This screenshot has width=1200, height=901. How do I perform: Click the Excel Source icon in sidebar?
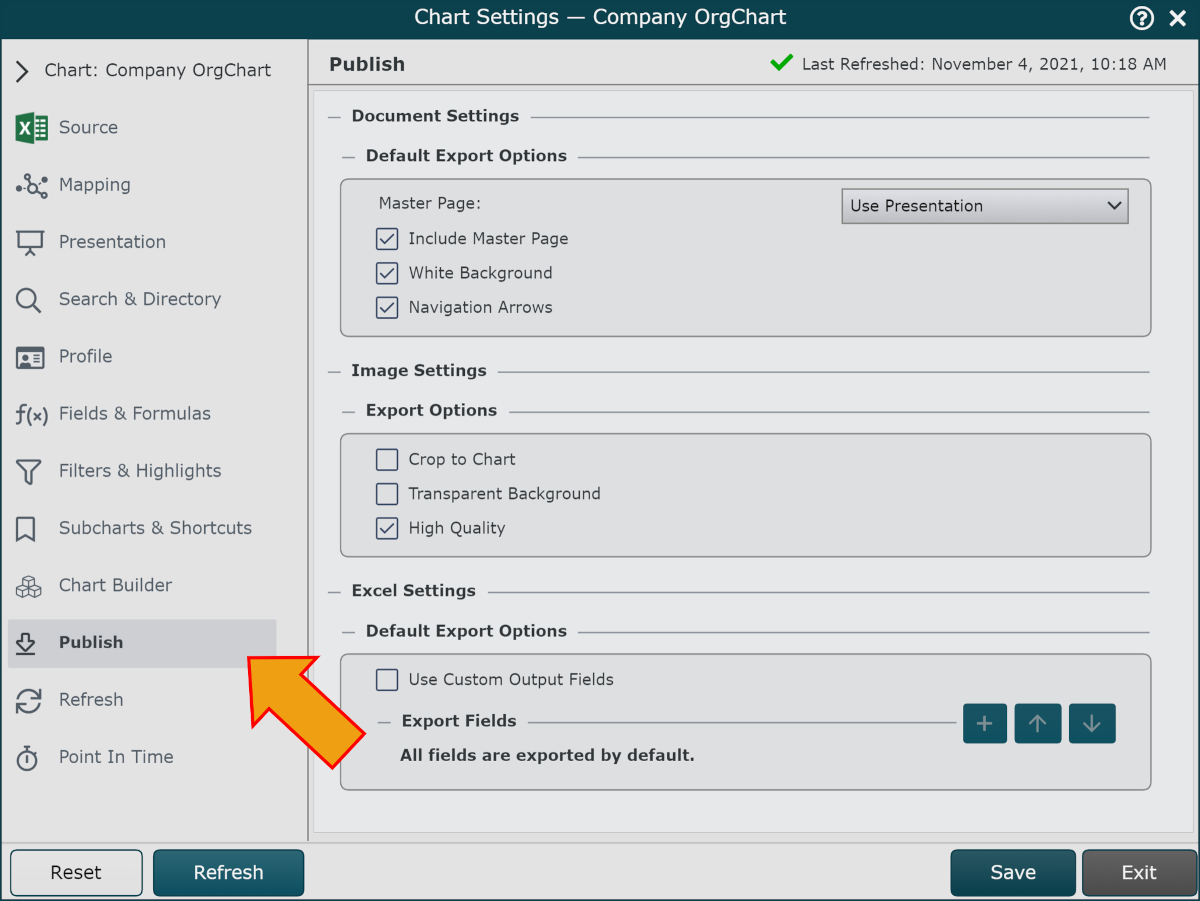coord(31,128)
